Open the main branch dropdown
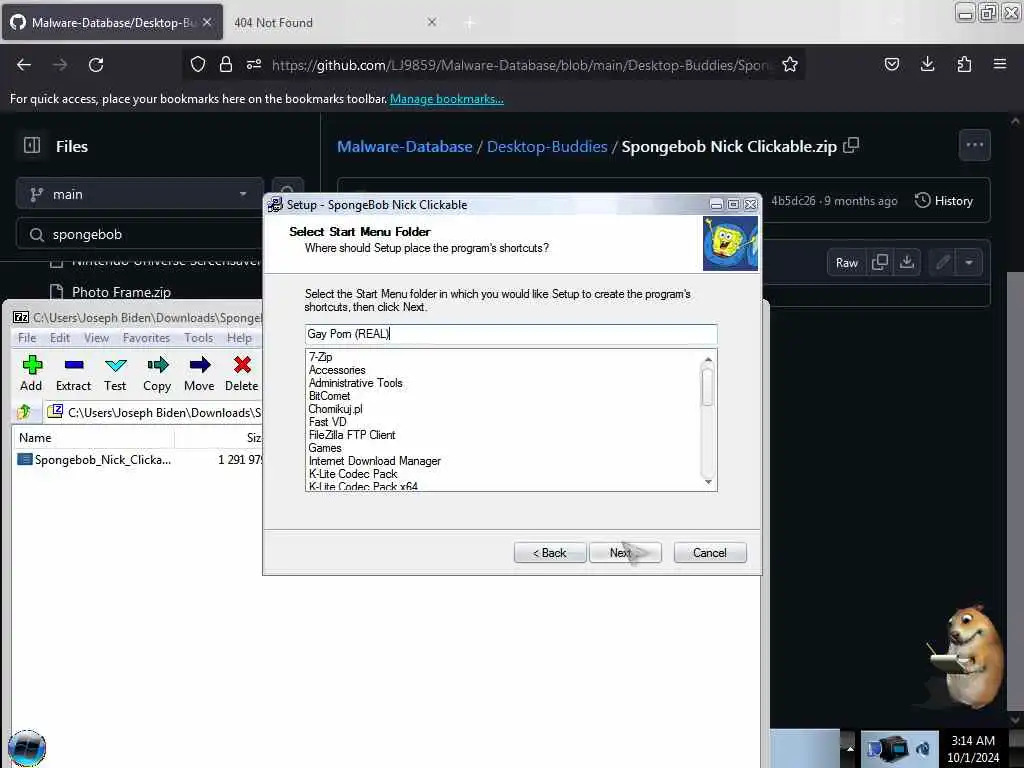The width and height of the screenshot is (1024, 768). click(139, 194)
